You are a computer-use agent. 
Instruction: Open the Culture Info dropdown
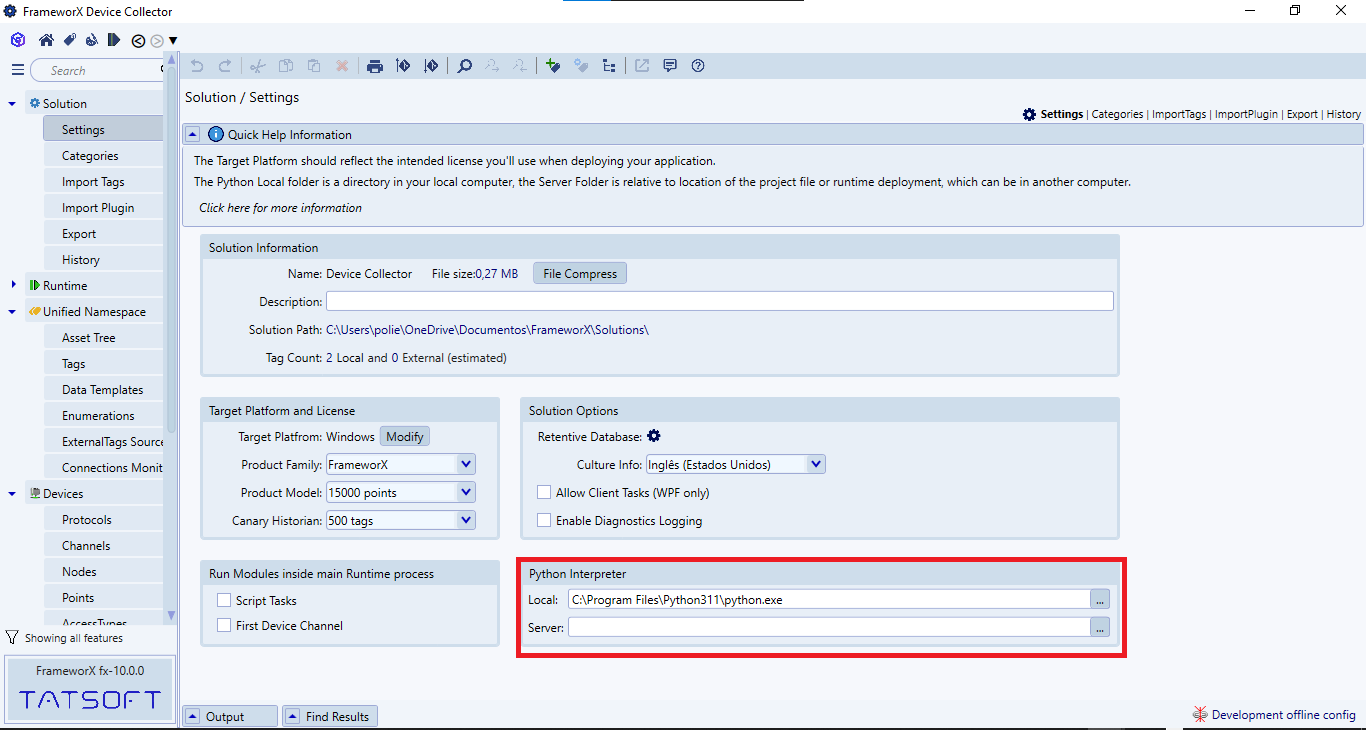pos(815,464)
